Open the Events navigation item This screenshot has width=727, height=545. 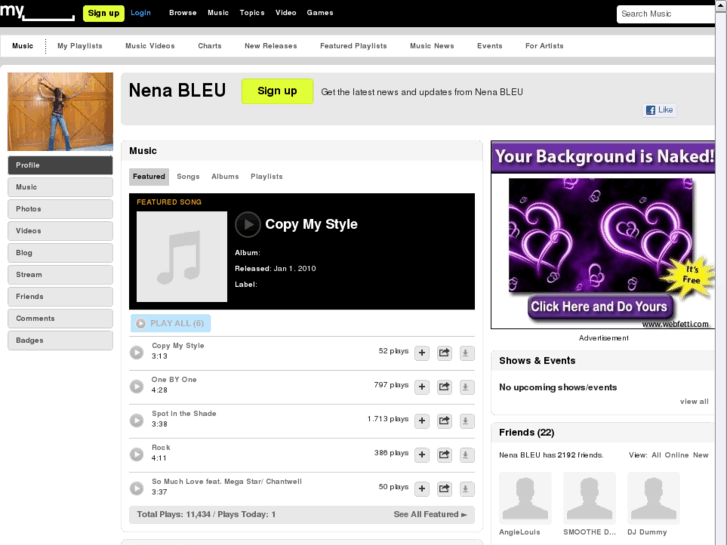coord(490,46)
